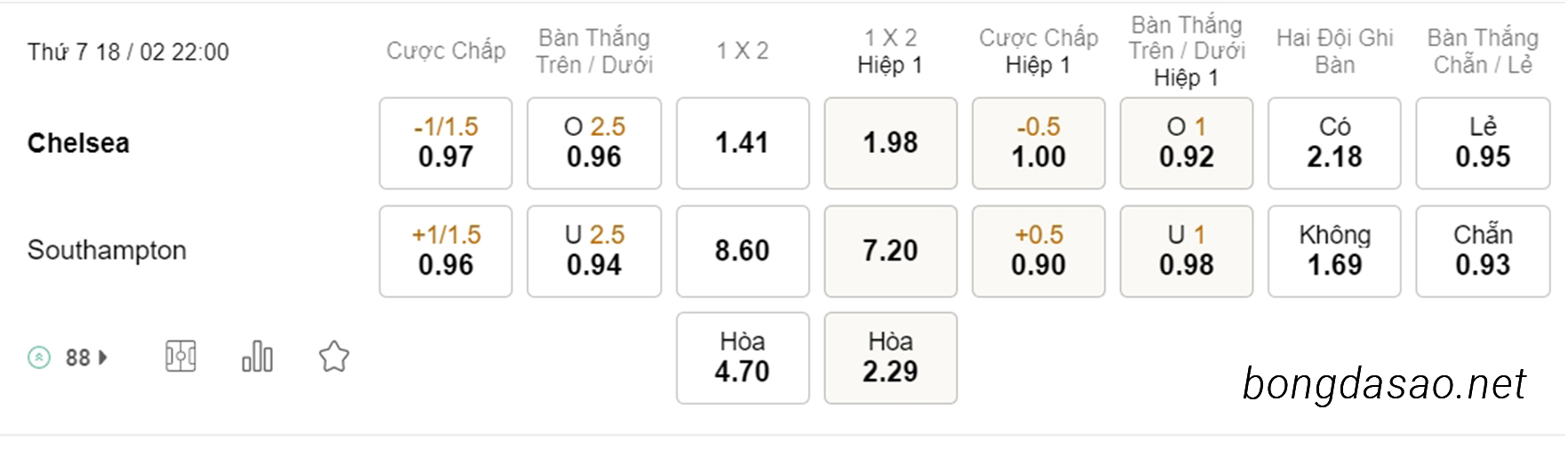Screen dimensions: 1568x450
Task: Pick Under 2.5 goals at 0.94
Action: 595,251
